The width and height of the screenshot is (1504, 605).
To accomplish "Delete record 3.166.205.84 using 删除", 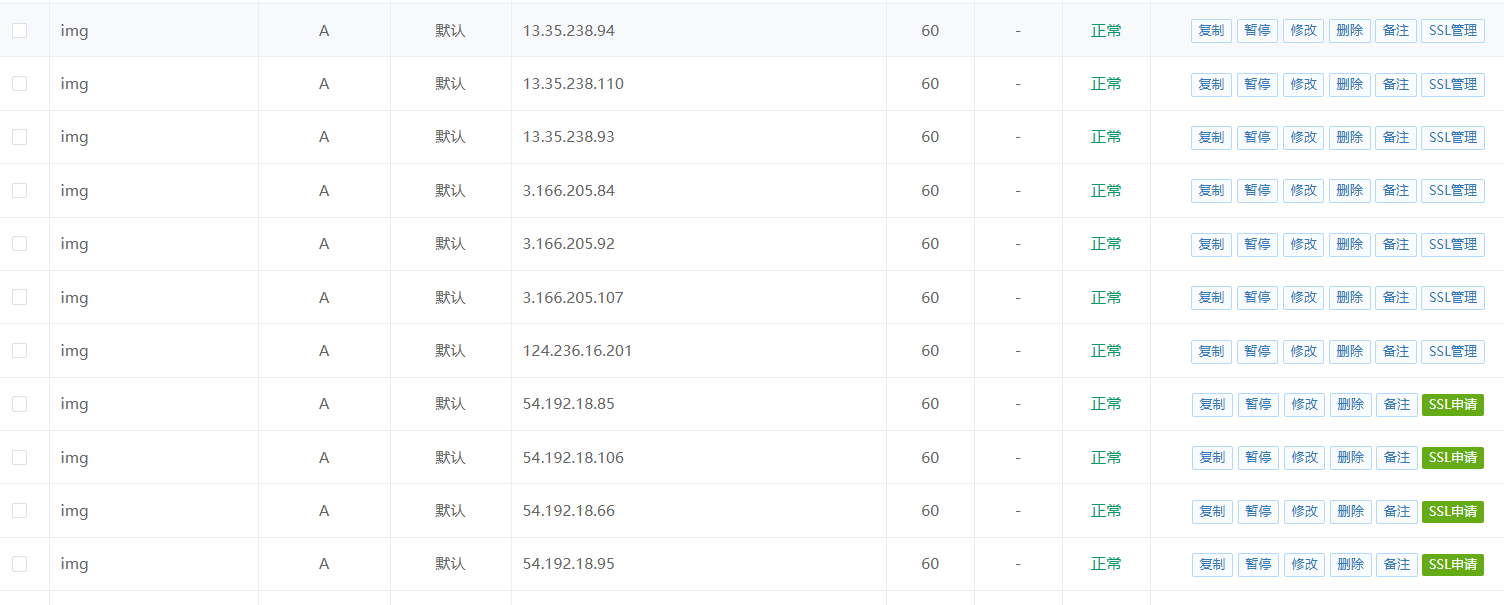I will pyautogui.click(x=1349, y=191).
